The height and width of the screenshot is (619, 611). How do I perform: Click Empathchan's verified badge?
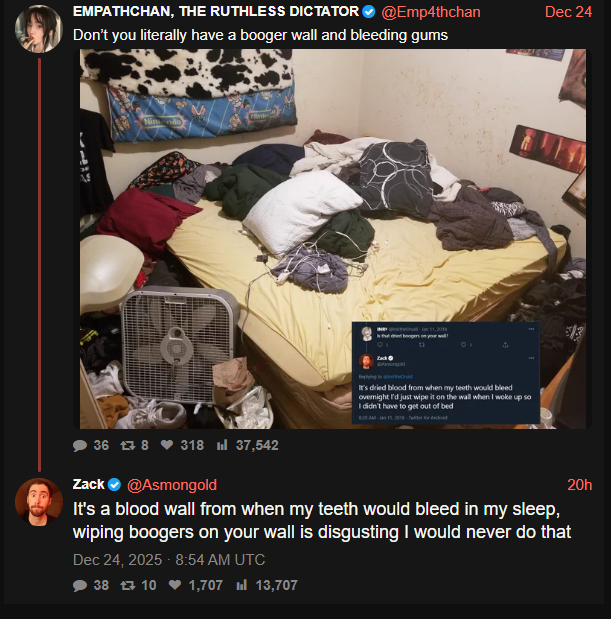(369, 12)
